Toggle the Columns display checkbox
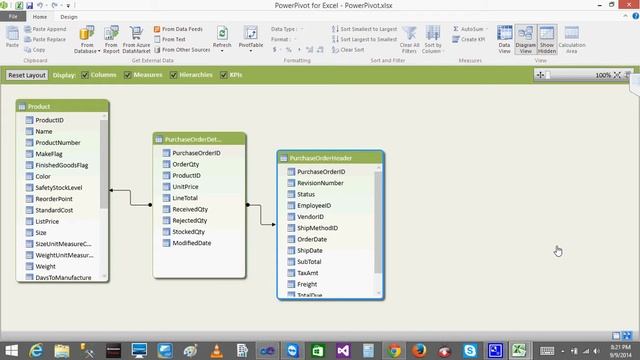 85,75
